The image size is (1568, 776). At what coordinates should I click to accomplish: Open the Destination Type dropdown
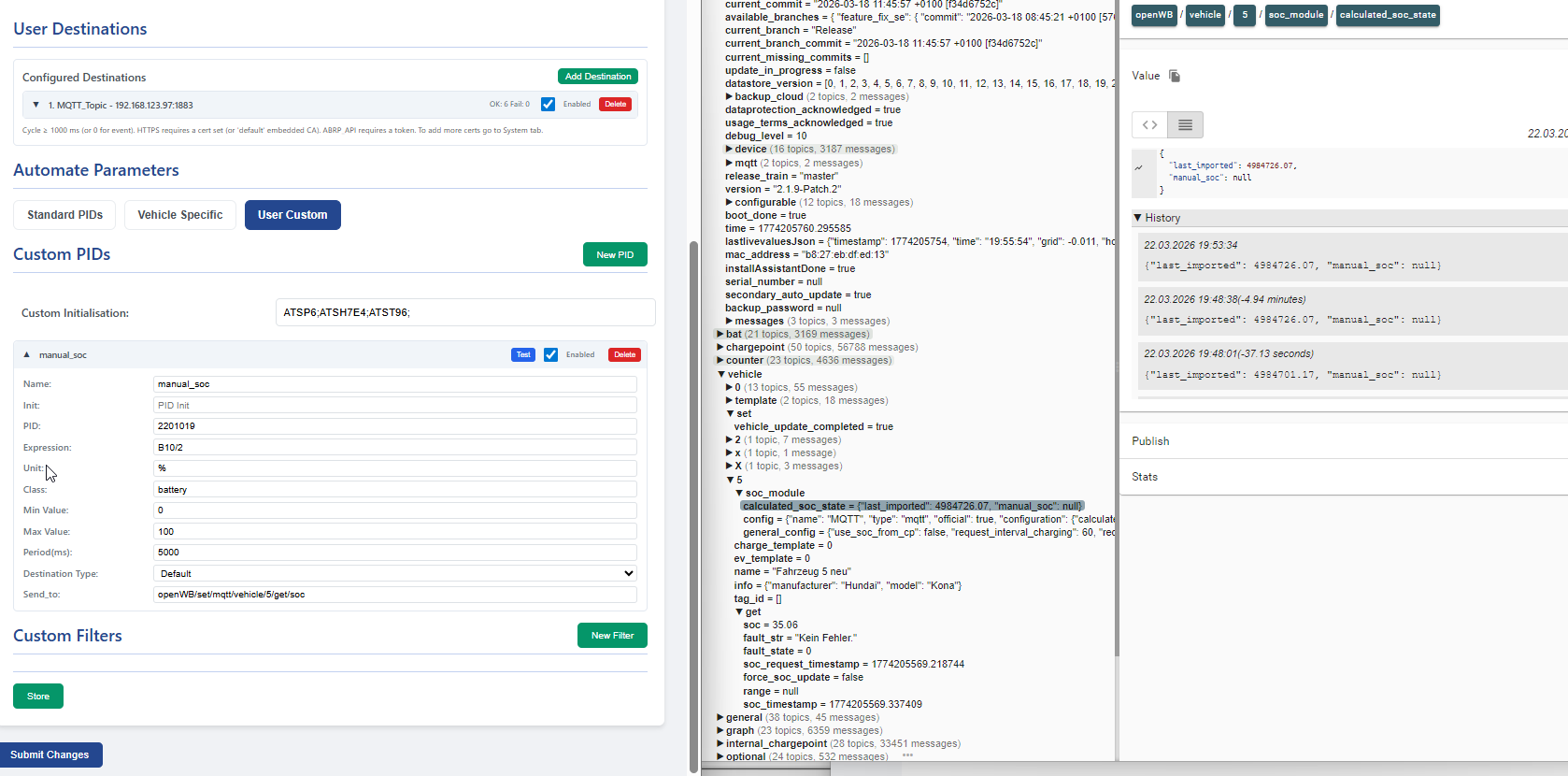click(394, 573)
